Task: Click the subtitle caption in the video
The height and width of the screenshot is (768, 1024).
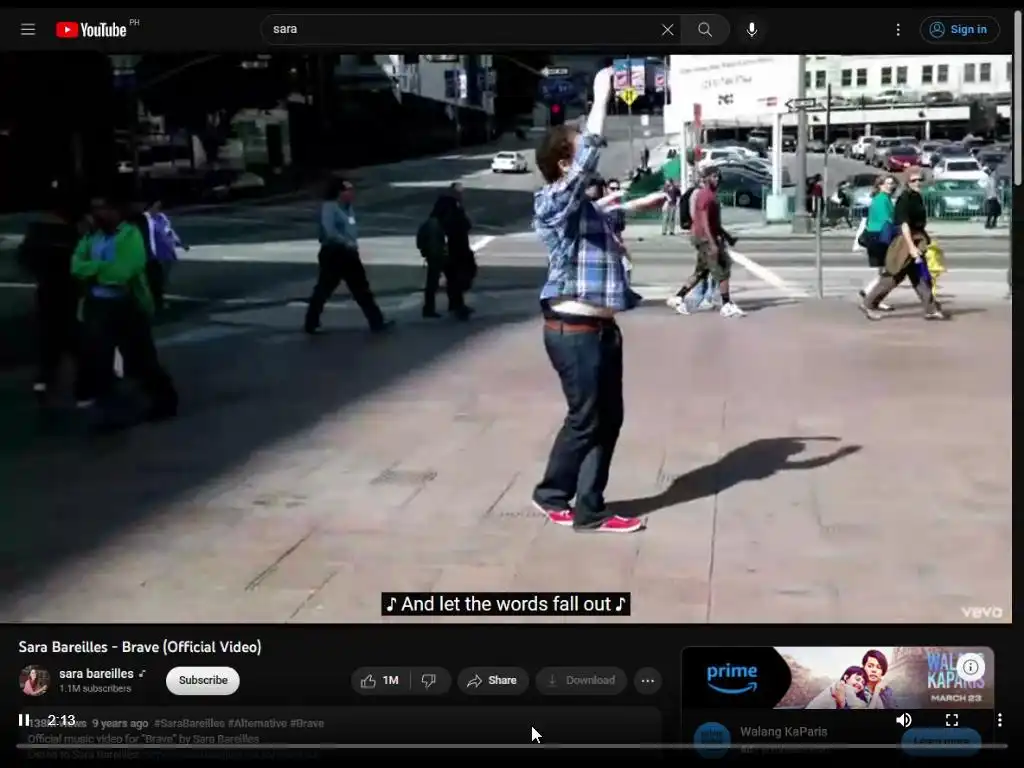Action: (x=505, y=604)
